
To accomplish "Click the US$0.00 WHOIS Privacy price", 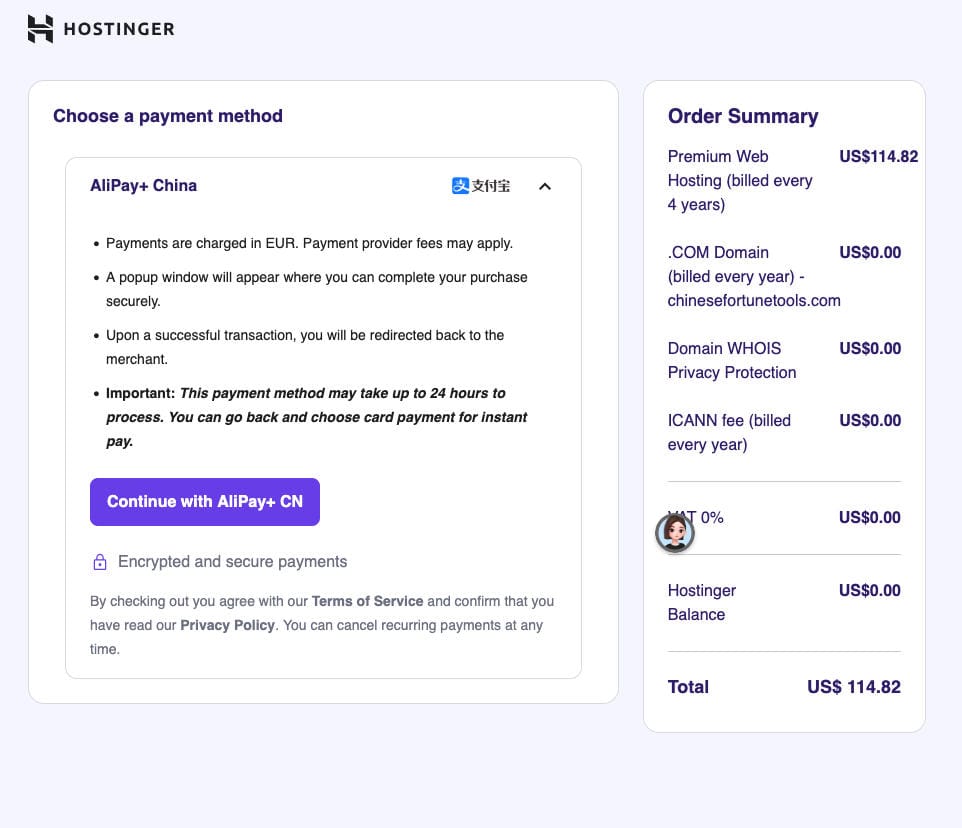I will click(870, 348).
